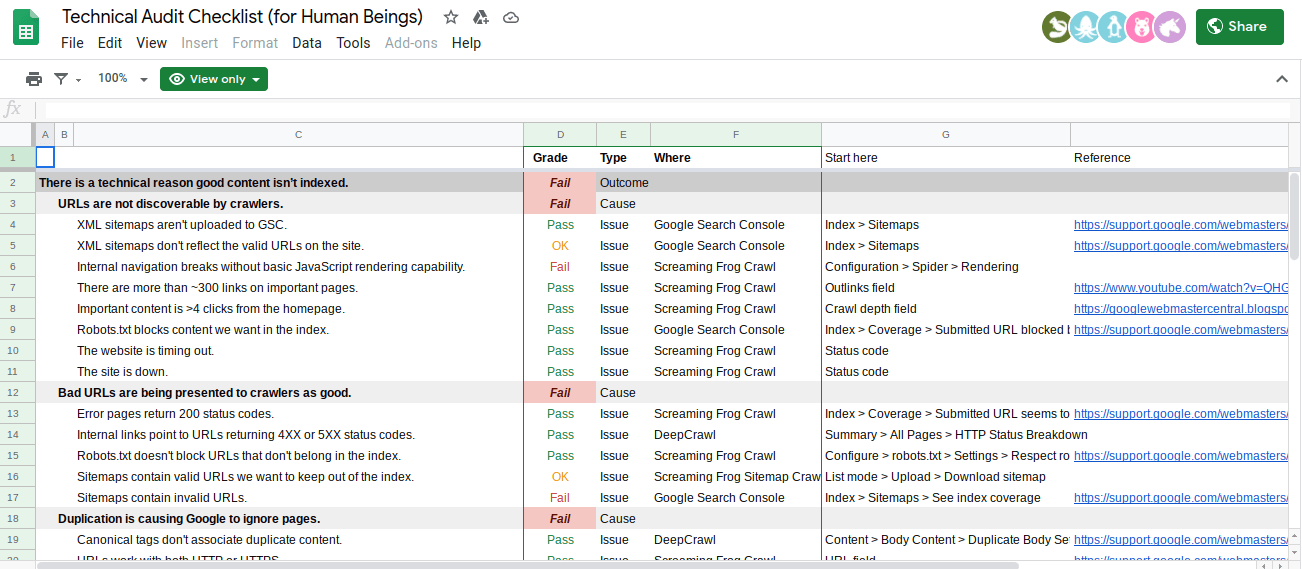Click the first anonymous collaborator avatar
This screenshot has height=569, width=1302.
[1056, 27]
